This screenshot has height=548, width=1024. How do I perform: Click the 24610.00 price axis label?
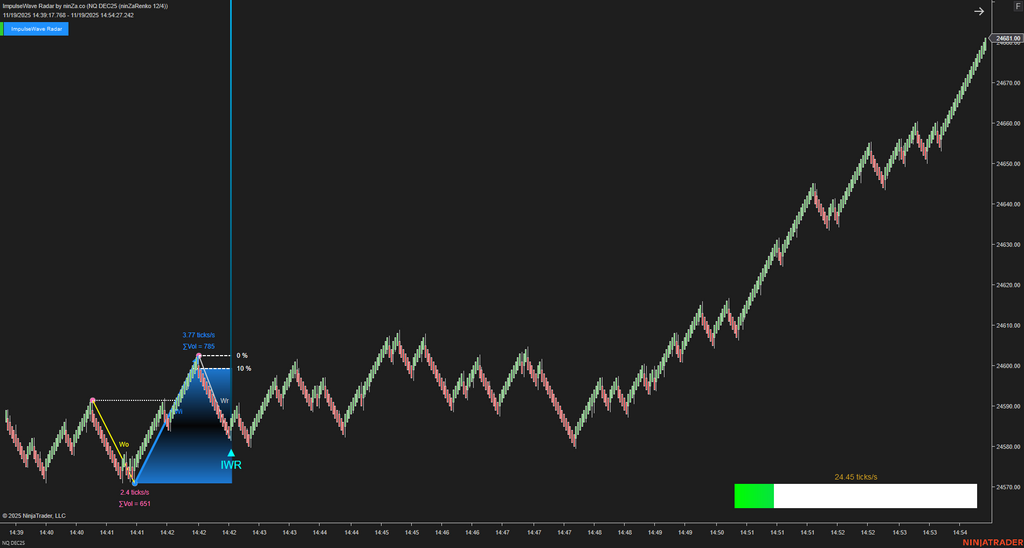click(1008, 325)
